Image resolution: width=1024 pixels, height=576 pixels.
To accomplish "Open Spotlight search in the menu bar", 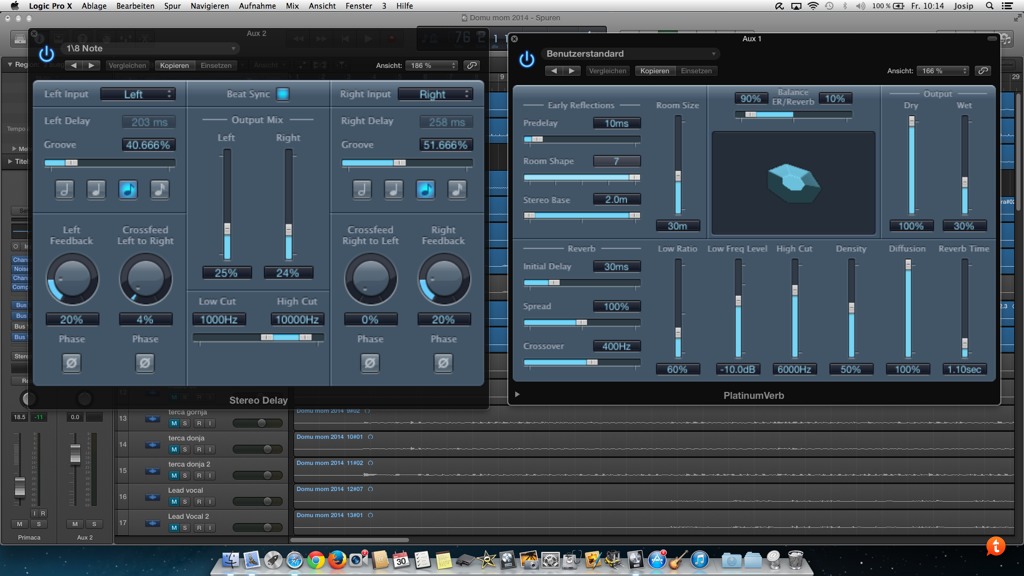I will (989, 6).
